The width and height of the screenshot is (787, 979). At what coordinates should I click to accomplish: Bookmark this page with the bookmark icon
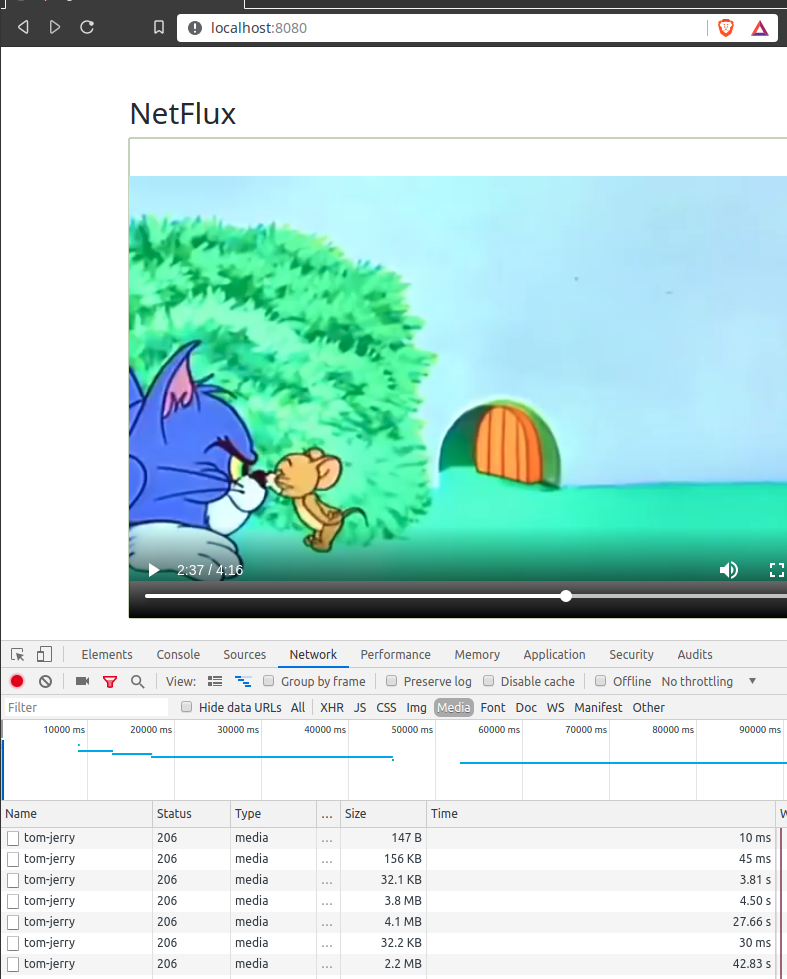pyautogui.click(x=159, y=27)
